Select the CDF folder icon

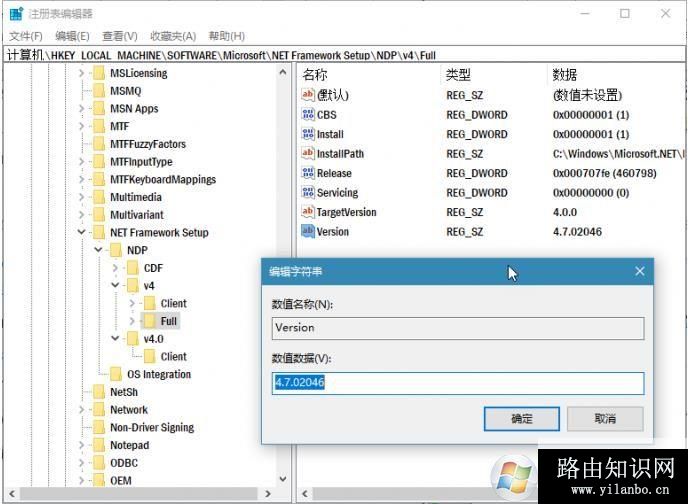133,268
